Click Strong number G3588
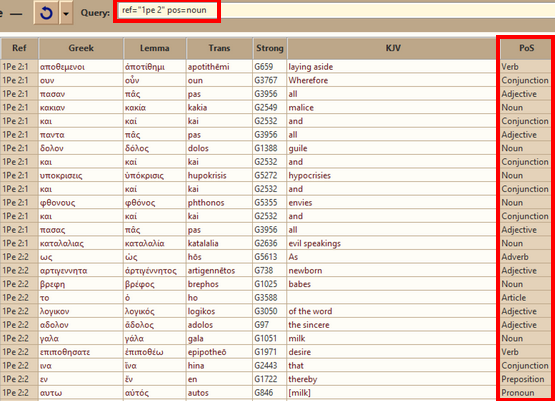Viewport: 555px width, 401px height. [265, 298]
